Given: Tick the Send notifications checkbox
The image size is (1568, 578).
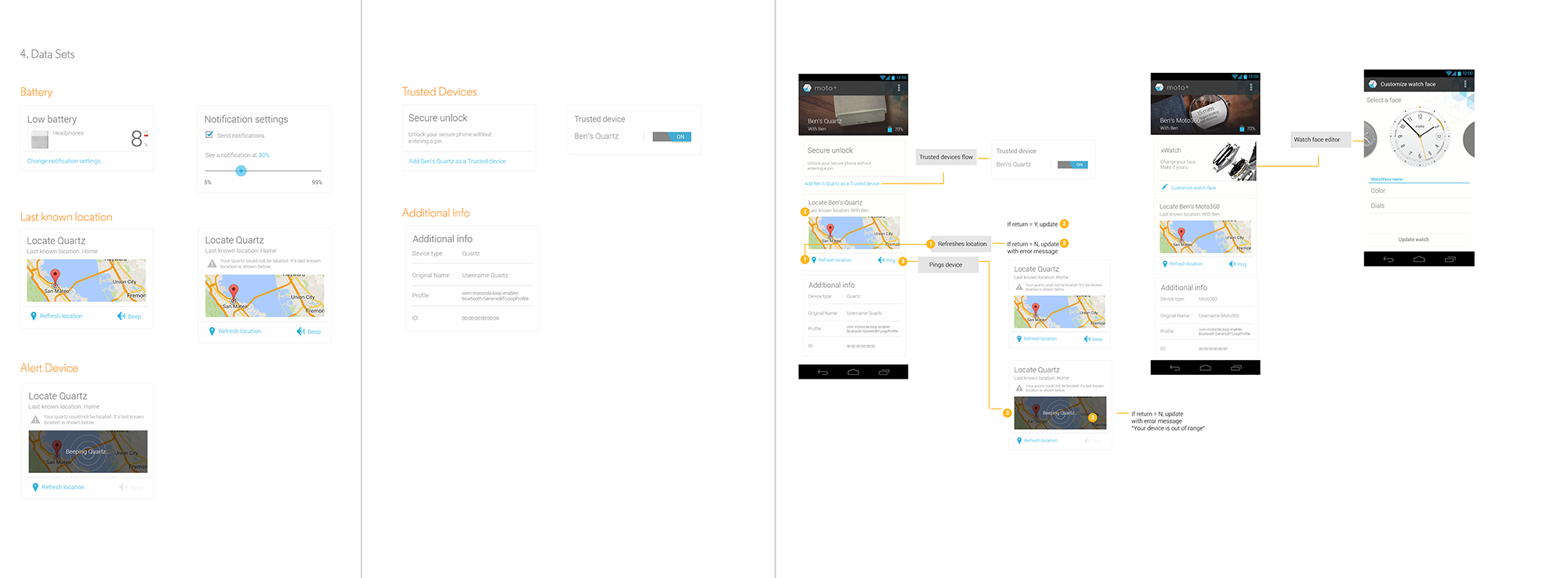Looking at the screenshot, I should (x=209, y=135).
